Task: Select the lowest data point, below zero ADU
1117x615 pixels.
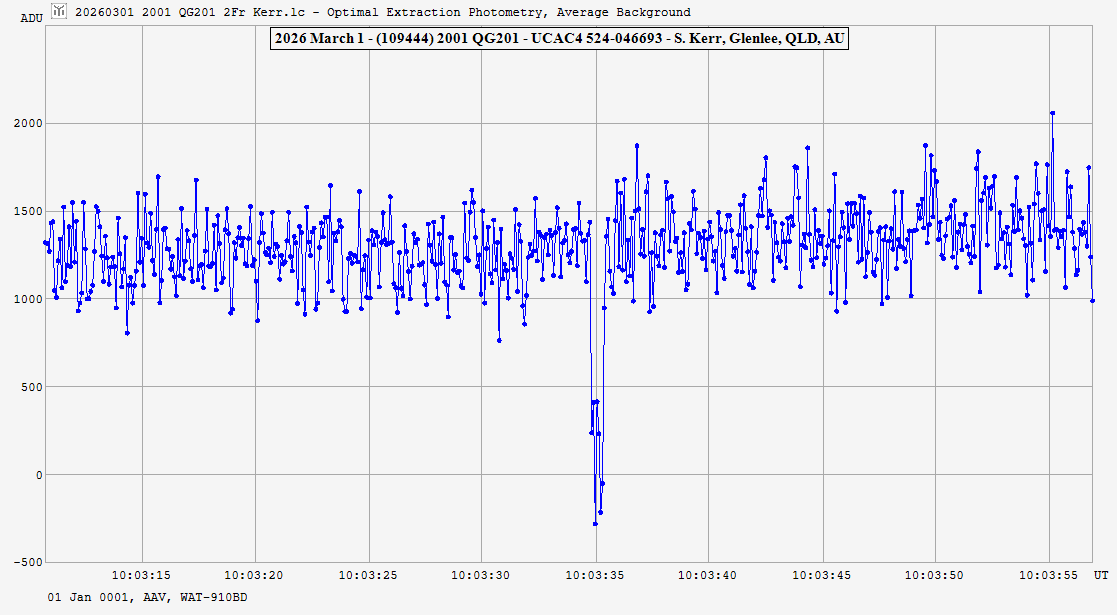Action: click(x=595, y=523)
